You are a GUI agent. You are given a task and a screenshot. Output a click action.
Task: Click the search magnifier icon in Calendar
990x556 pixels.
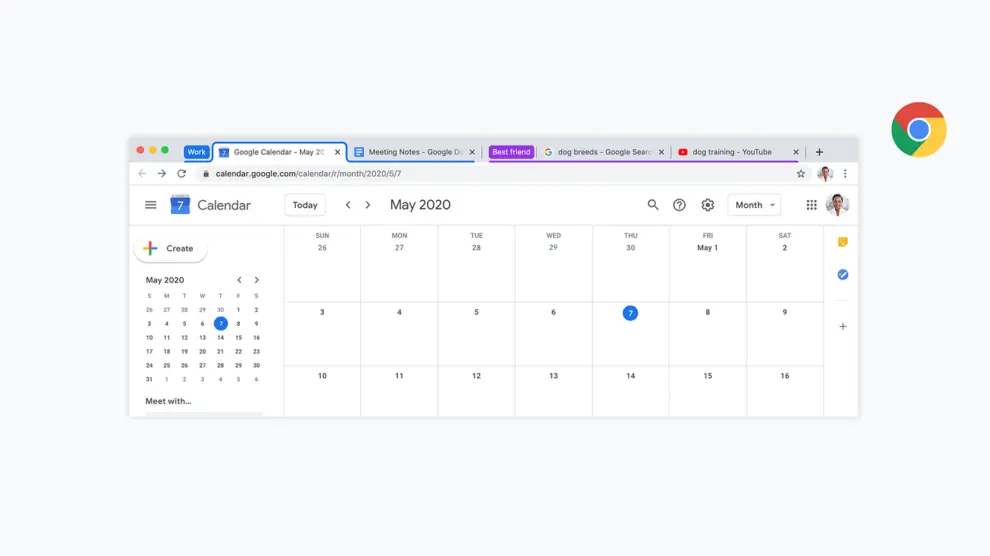(653, 205)
